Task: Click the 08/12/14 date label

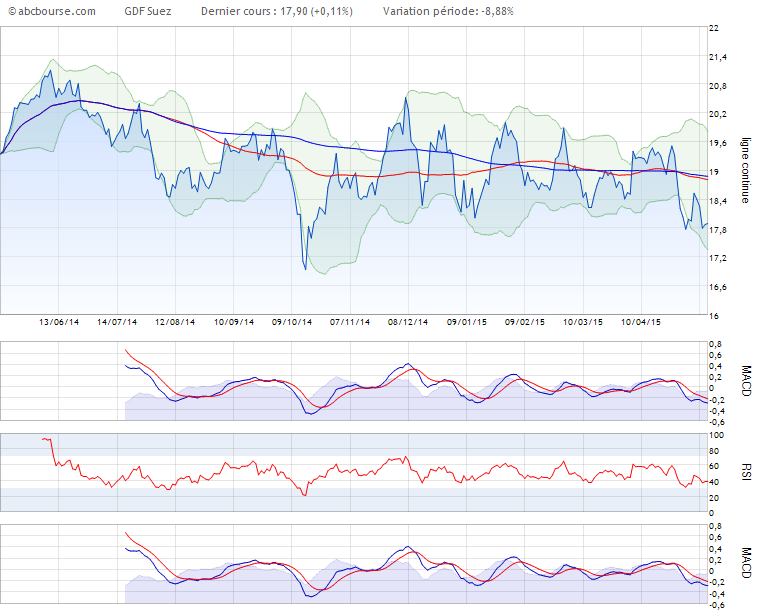Action: click(x=408, y=323)
